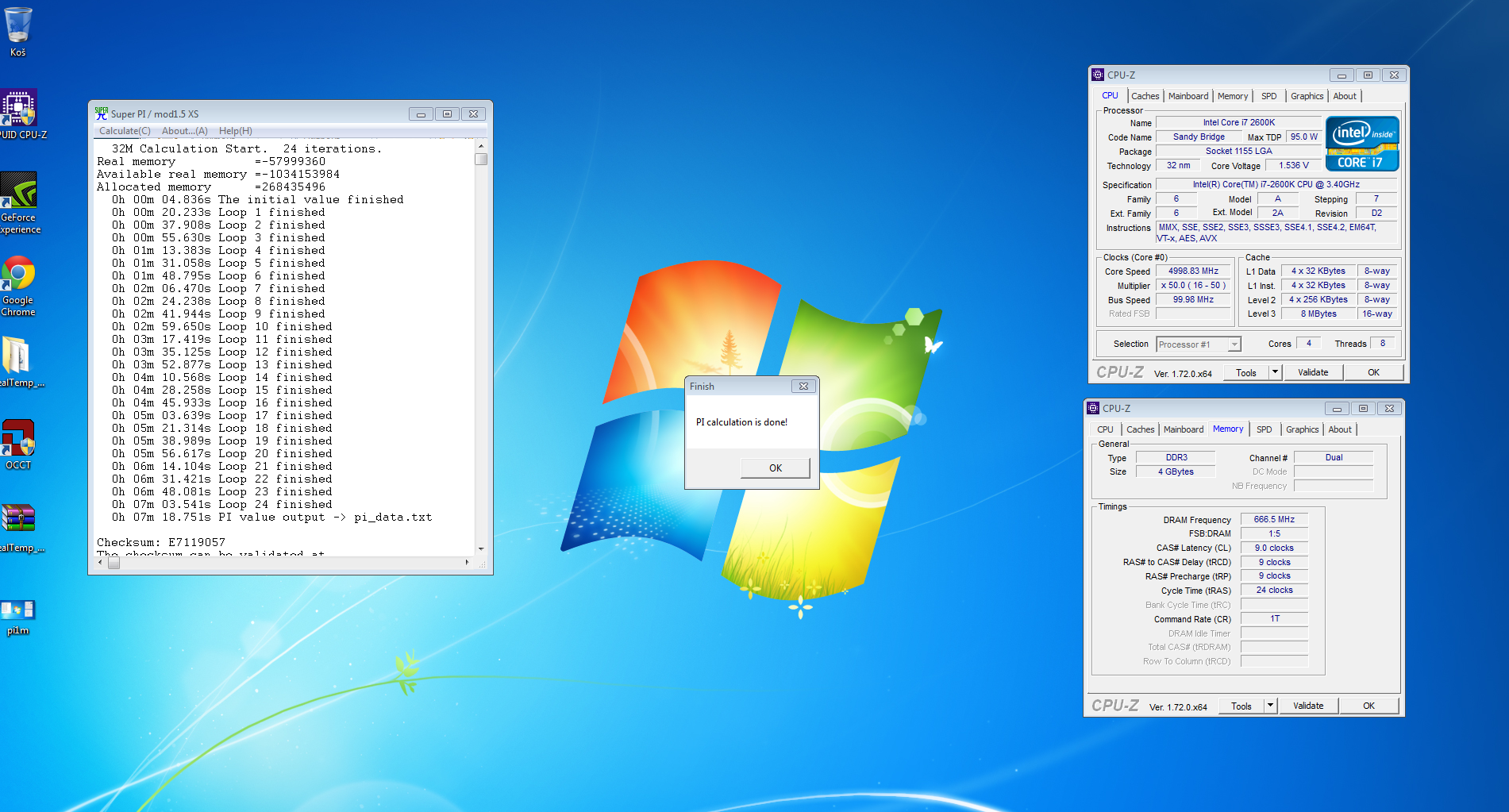Viewport: 1509px width, 812px height.
Task: Close the Finish dialog with X
Action: [803, 386]
